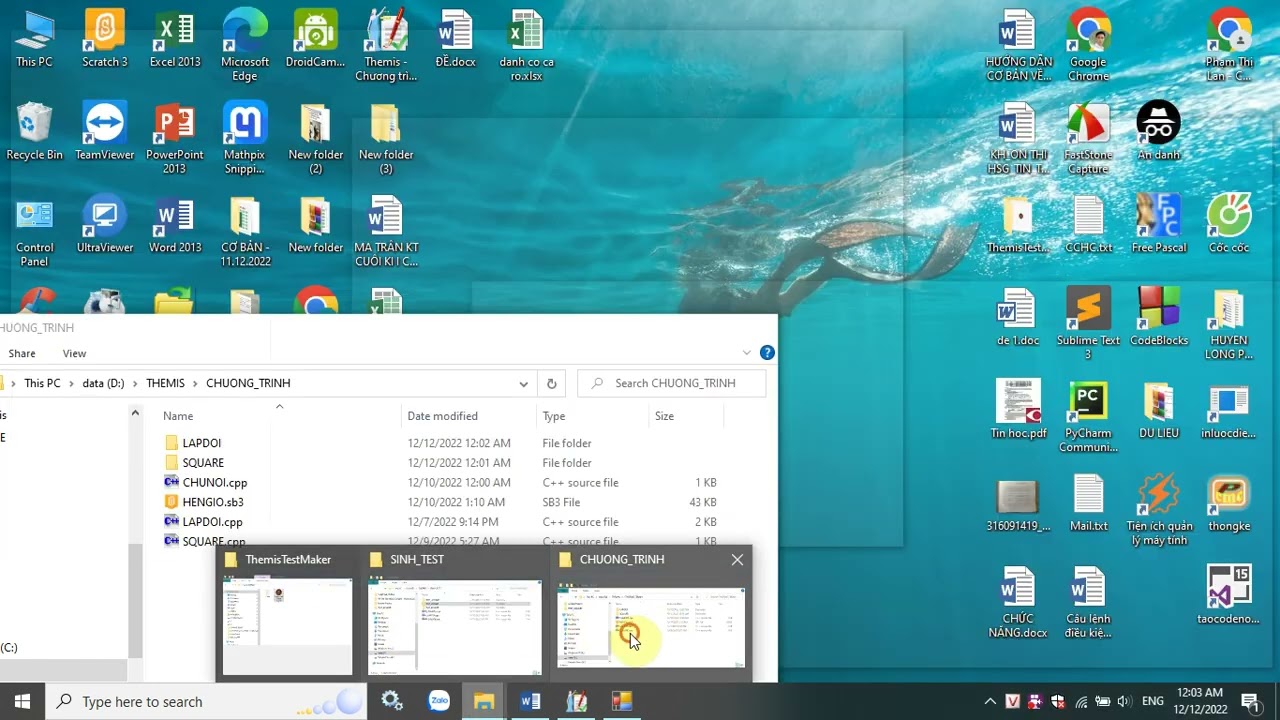Open the View tab in File Explorer

coord(74,353)
